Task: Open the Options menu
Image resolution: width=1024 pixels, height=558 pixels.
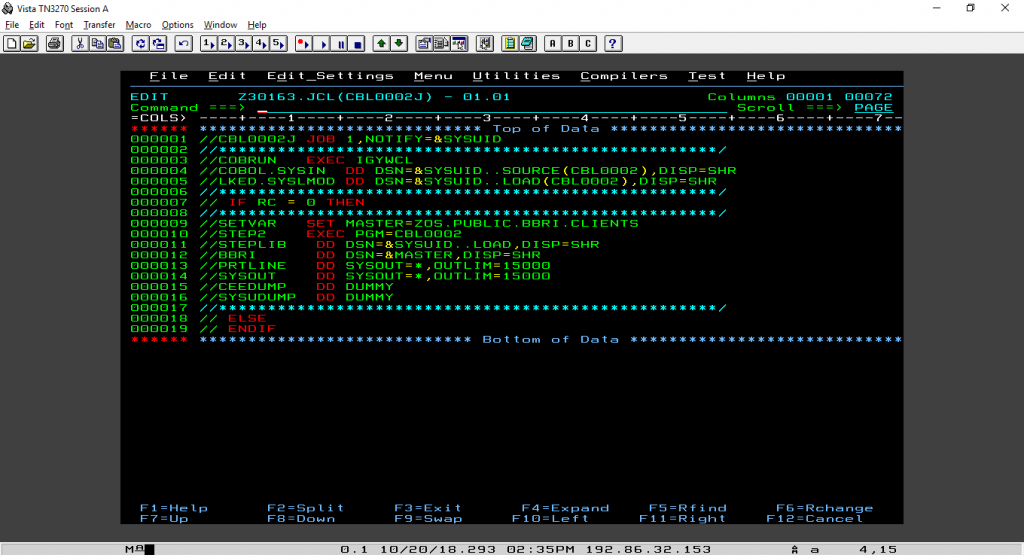Action: (178, 25)
